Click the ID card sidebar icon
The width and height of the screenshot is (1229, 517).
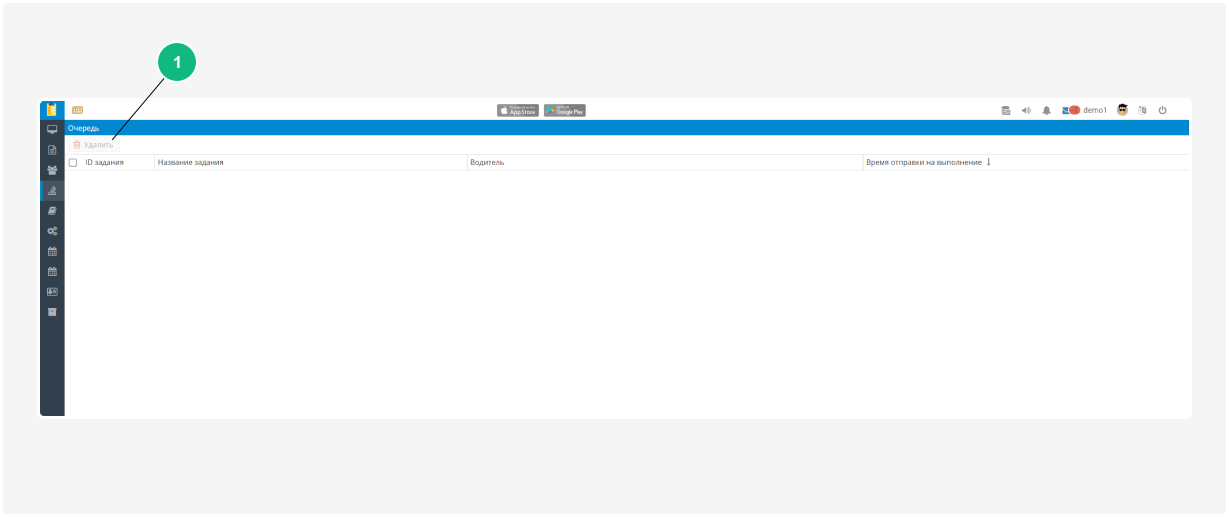click(52, 292)
